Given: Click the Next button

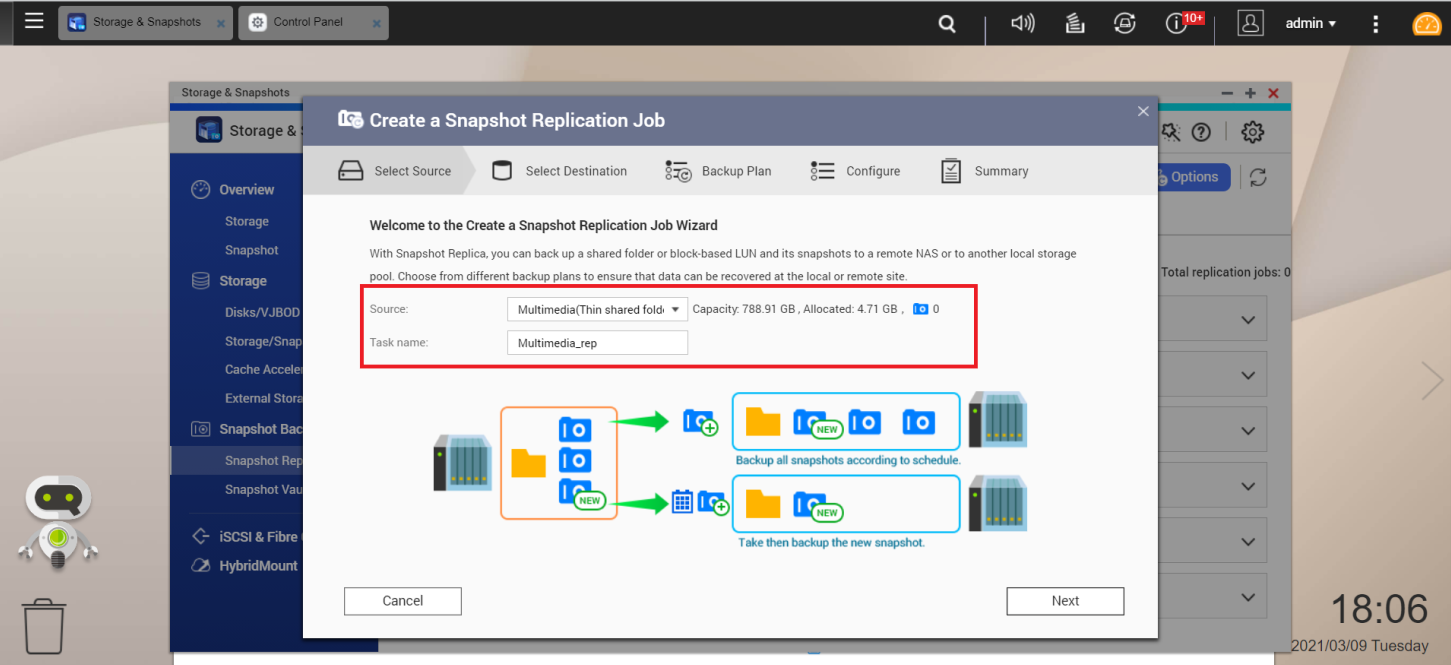Looking at the screenshot, I should coord(1065,601).
